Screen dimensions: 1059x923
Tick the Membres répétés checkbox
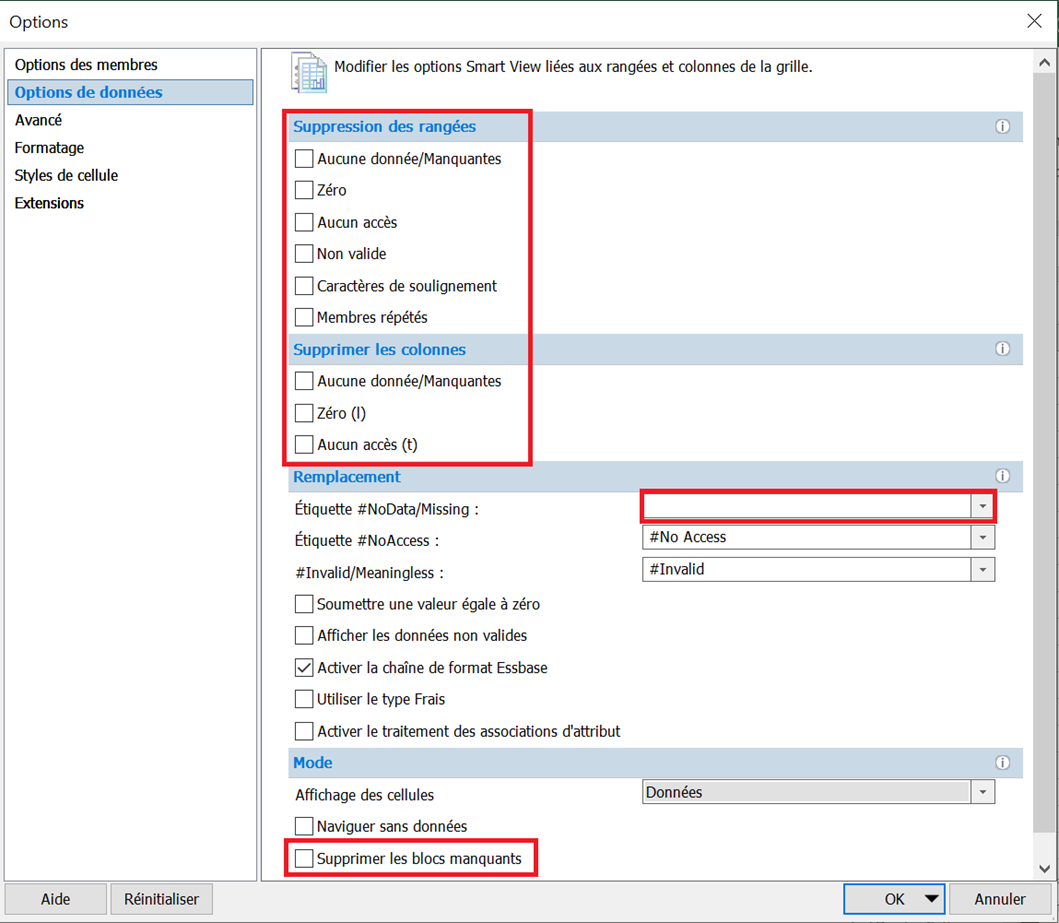(304, 318)
